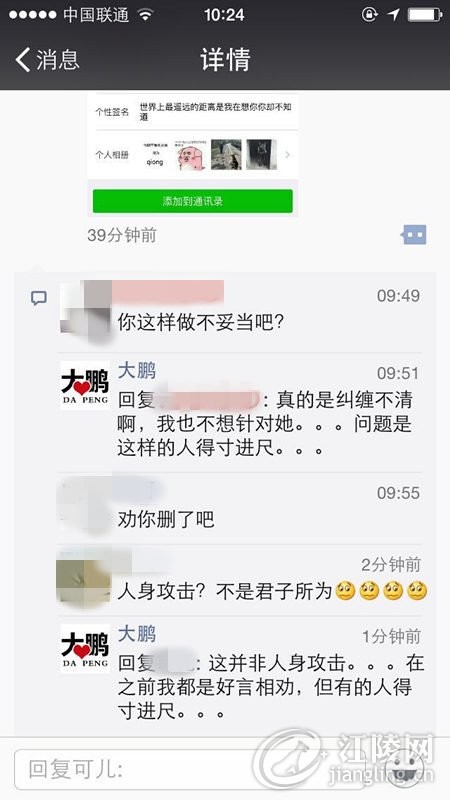450x800 pixels.
Task: Tap the 个性签名 row
Action: [192, 111]
